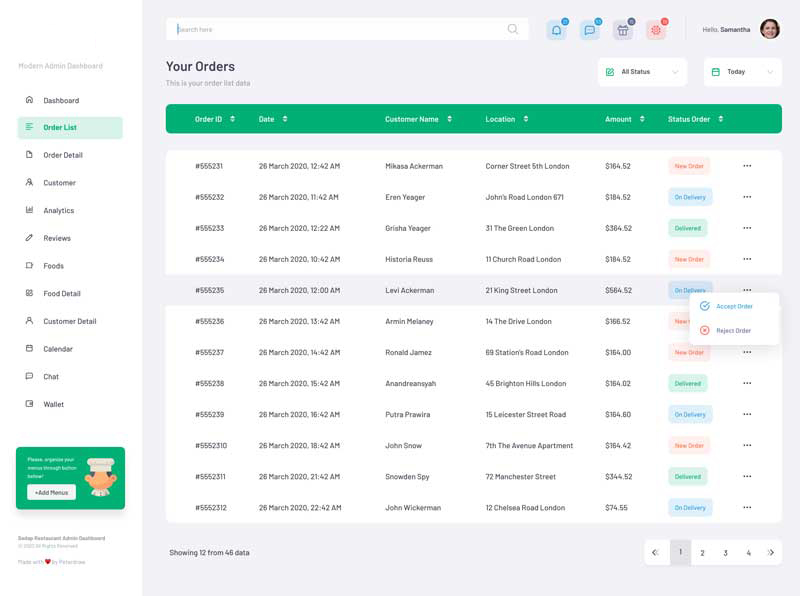Click Samantha's profile avatar
This screenshot has height=596, width=800.
click(x=769, y=29)
